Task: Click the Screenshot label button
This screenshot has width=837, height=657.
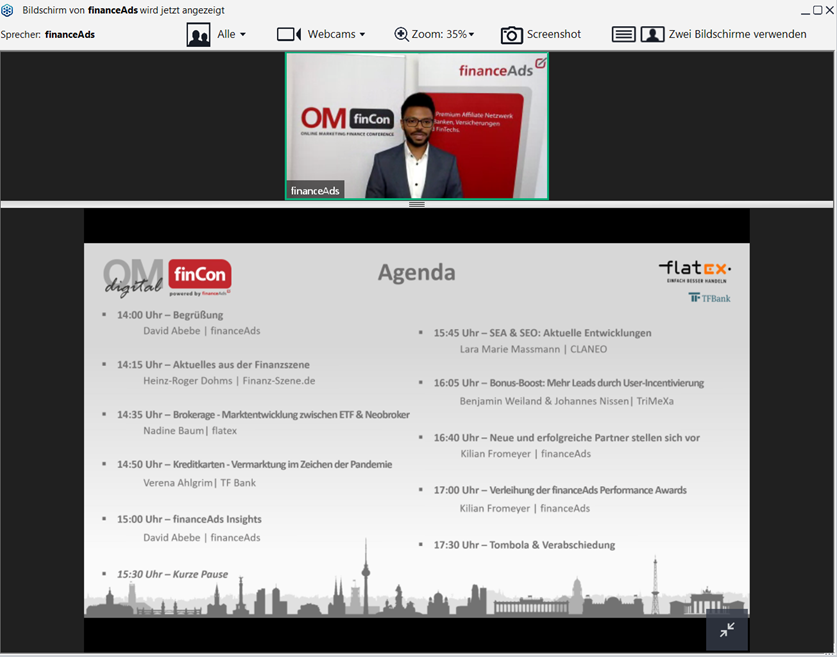Action: pos(554,34)
